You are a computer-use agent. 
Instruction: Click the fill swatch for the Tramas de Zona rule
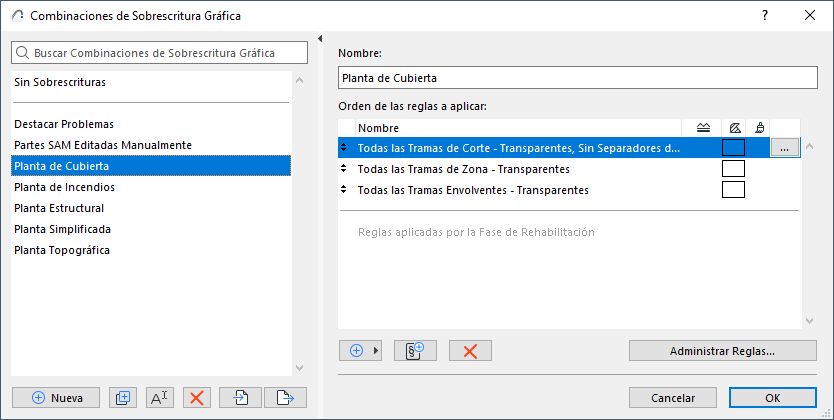pos(733,169)
